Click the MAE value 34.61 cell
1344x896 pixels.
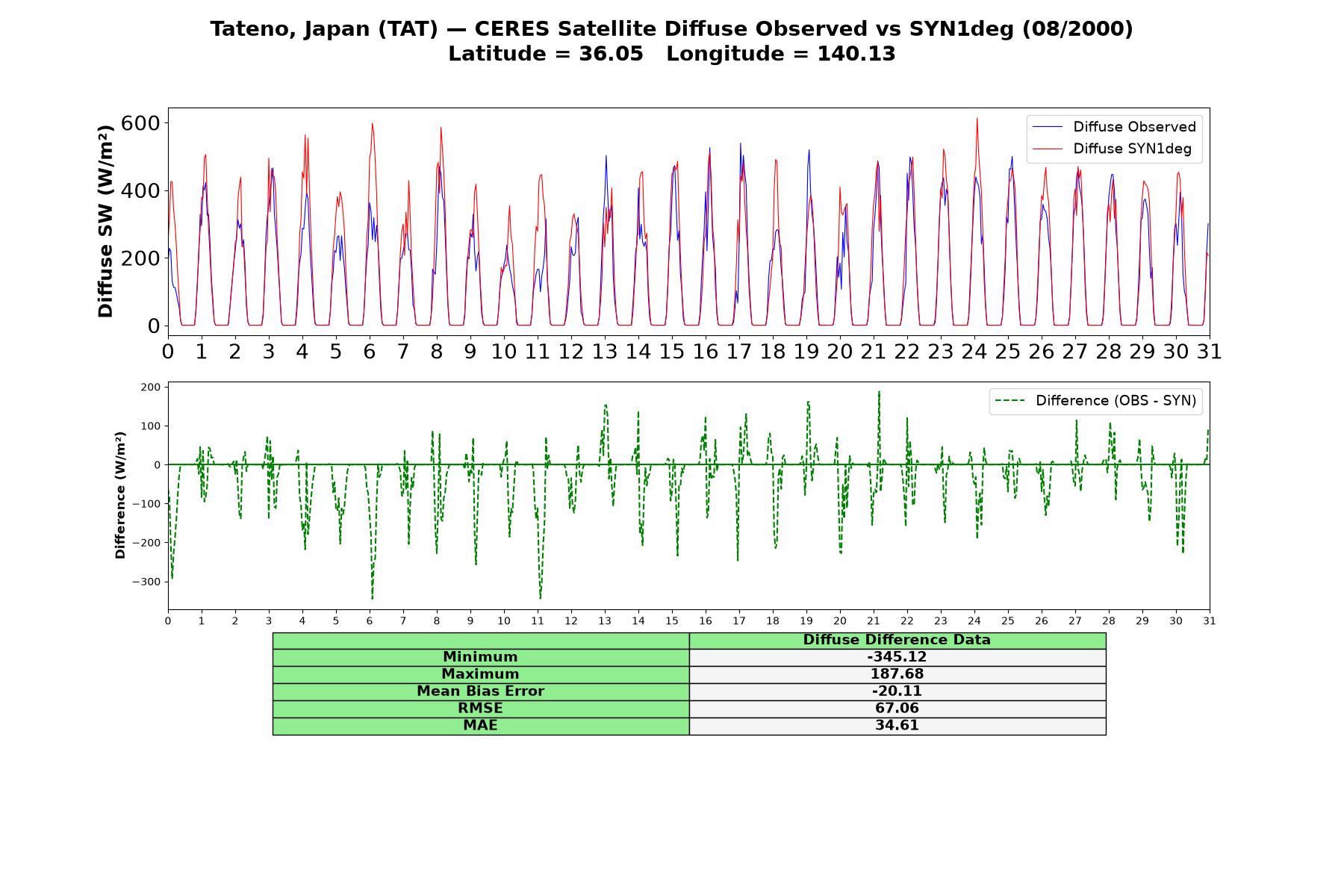coord(897,726)
